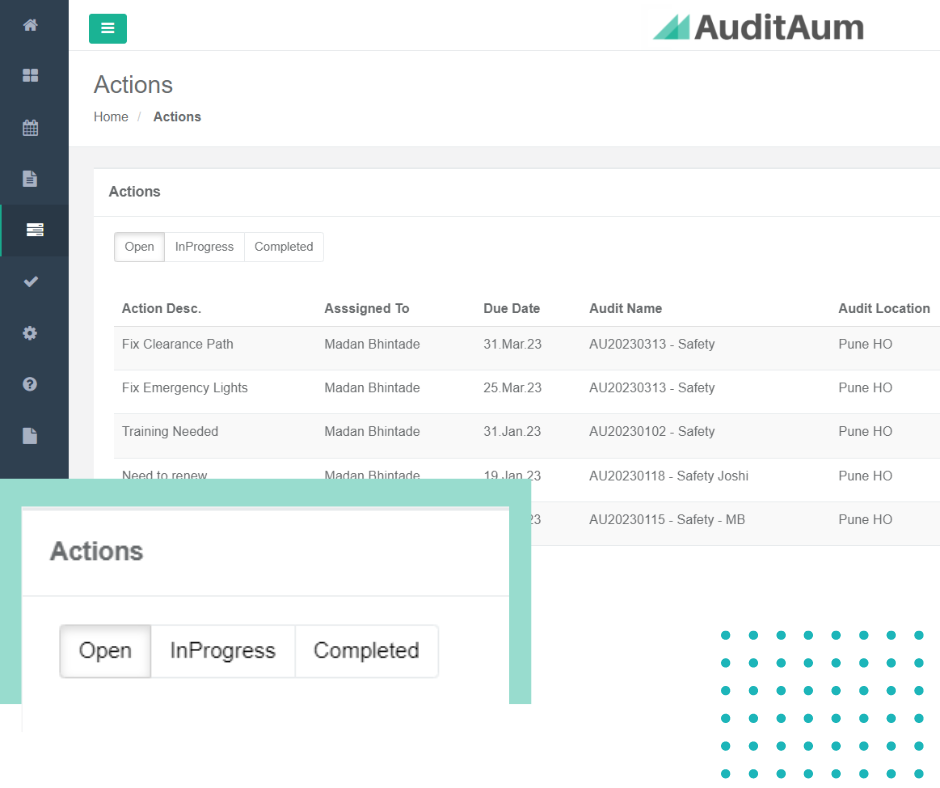The width and height of the screenshot is (940, 788).
Task: Go to Home breadcrumb link
Action: [x=111, y=117]
